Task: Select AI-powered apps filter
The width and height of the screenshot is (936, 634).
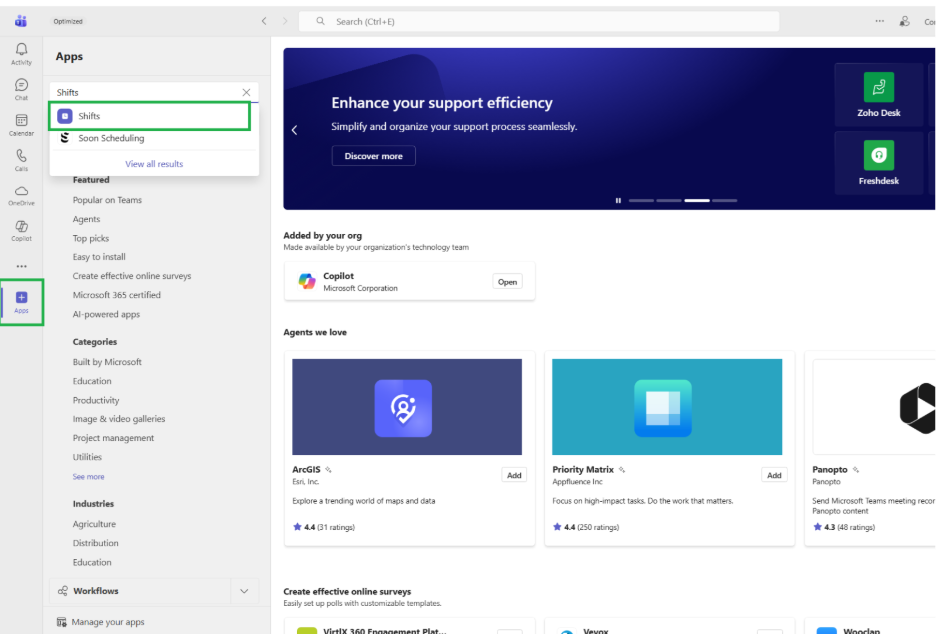Action: [106, 314]
